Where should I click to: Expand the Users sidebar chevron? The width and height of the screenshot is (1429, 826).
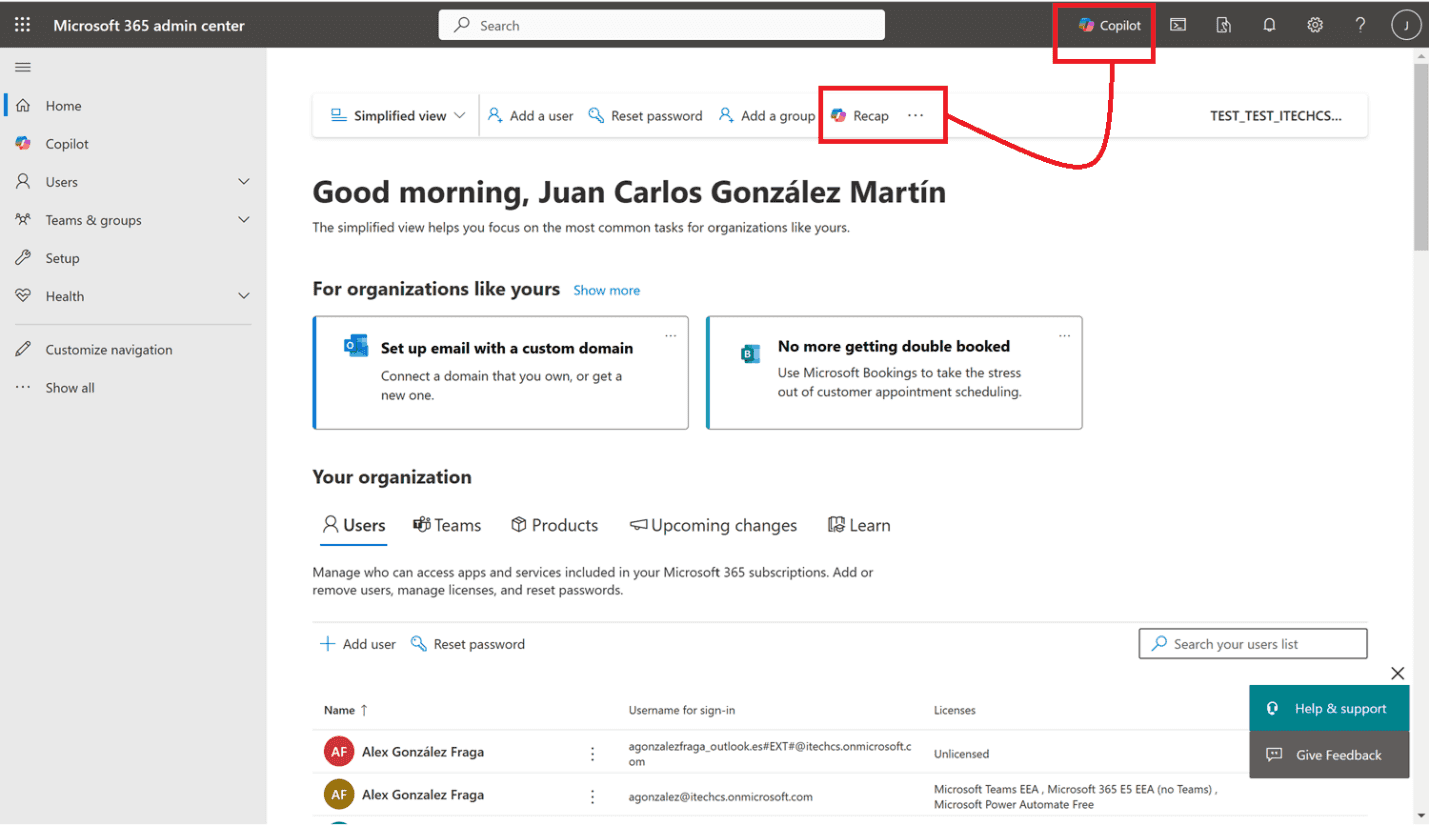[243, 181]
